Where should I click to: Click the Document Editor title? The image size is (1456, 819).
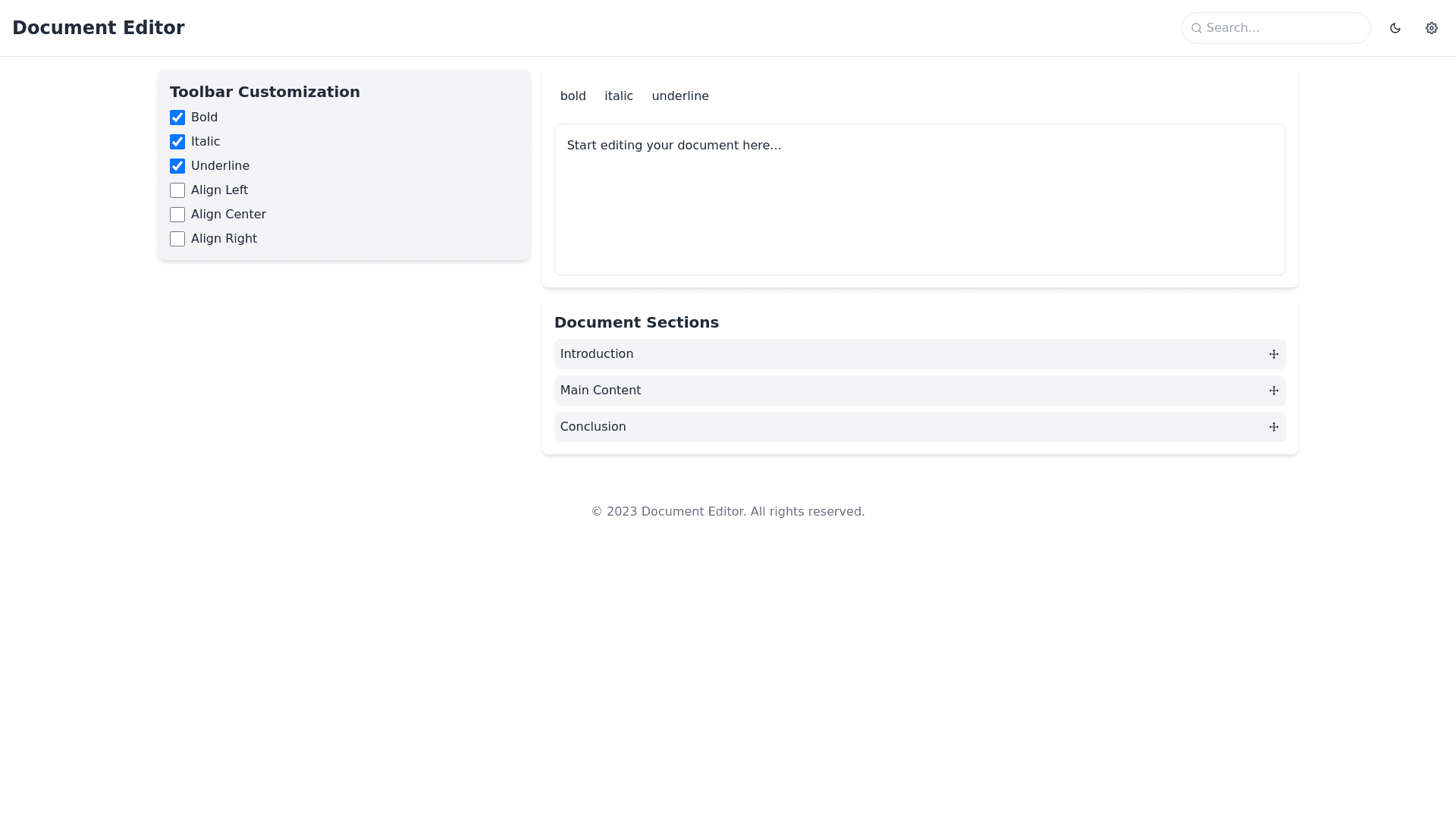point(99,28)
